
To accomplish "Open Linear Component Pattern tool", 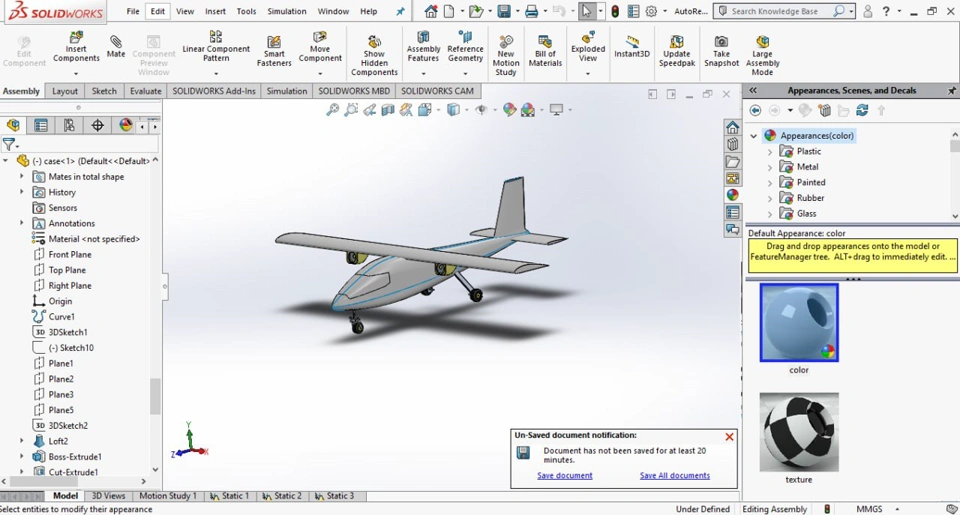I will pyautogui.click(x=216, y=47).
